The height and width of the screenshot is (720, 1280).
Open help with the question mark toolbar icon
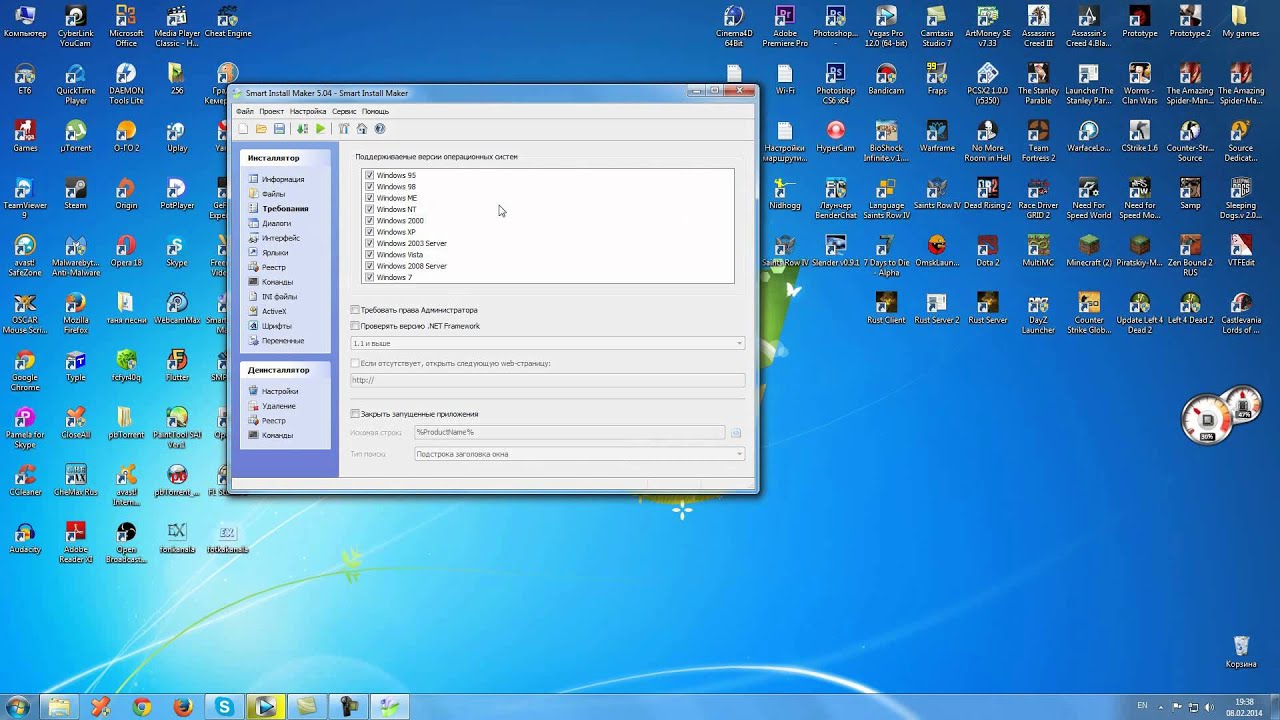tap(379, 129)
